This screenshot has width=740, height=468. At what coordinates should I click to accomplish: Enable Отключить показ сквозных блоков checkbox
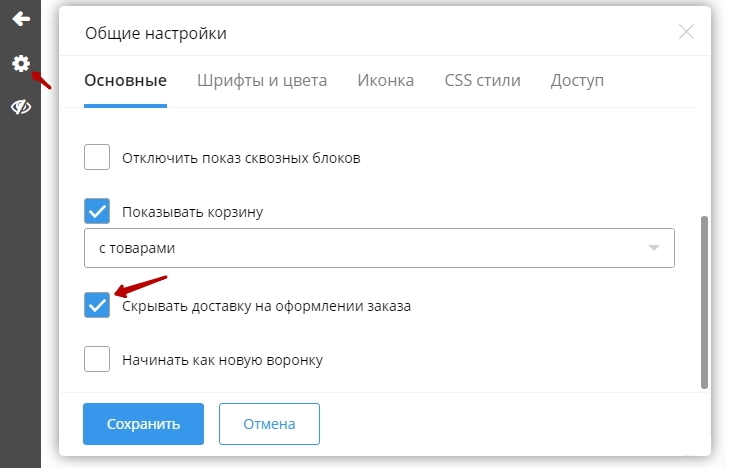tap(97, 158)
